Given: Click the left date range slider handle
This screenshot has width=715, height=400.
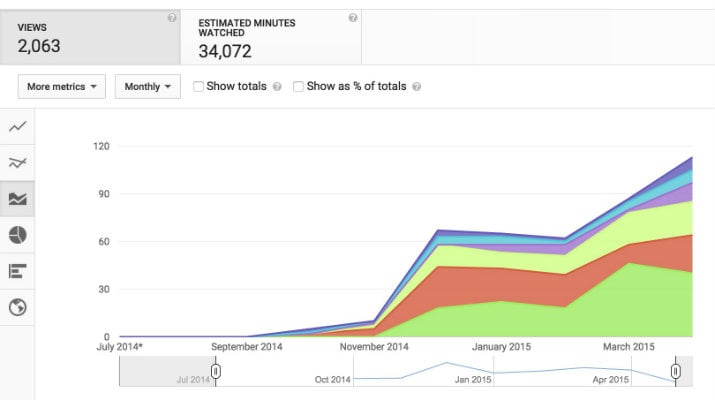Looking at the screenshot, I should point(215,372).
